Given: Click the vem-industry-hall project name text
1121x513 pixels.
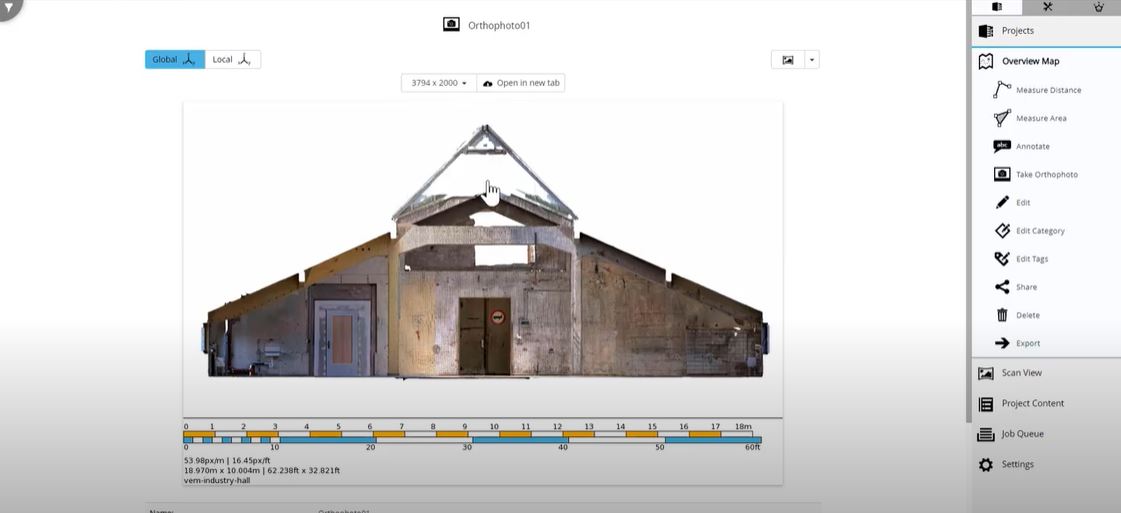Looking at the screenshot, I should click(x=217, y=480).
